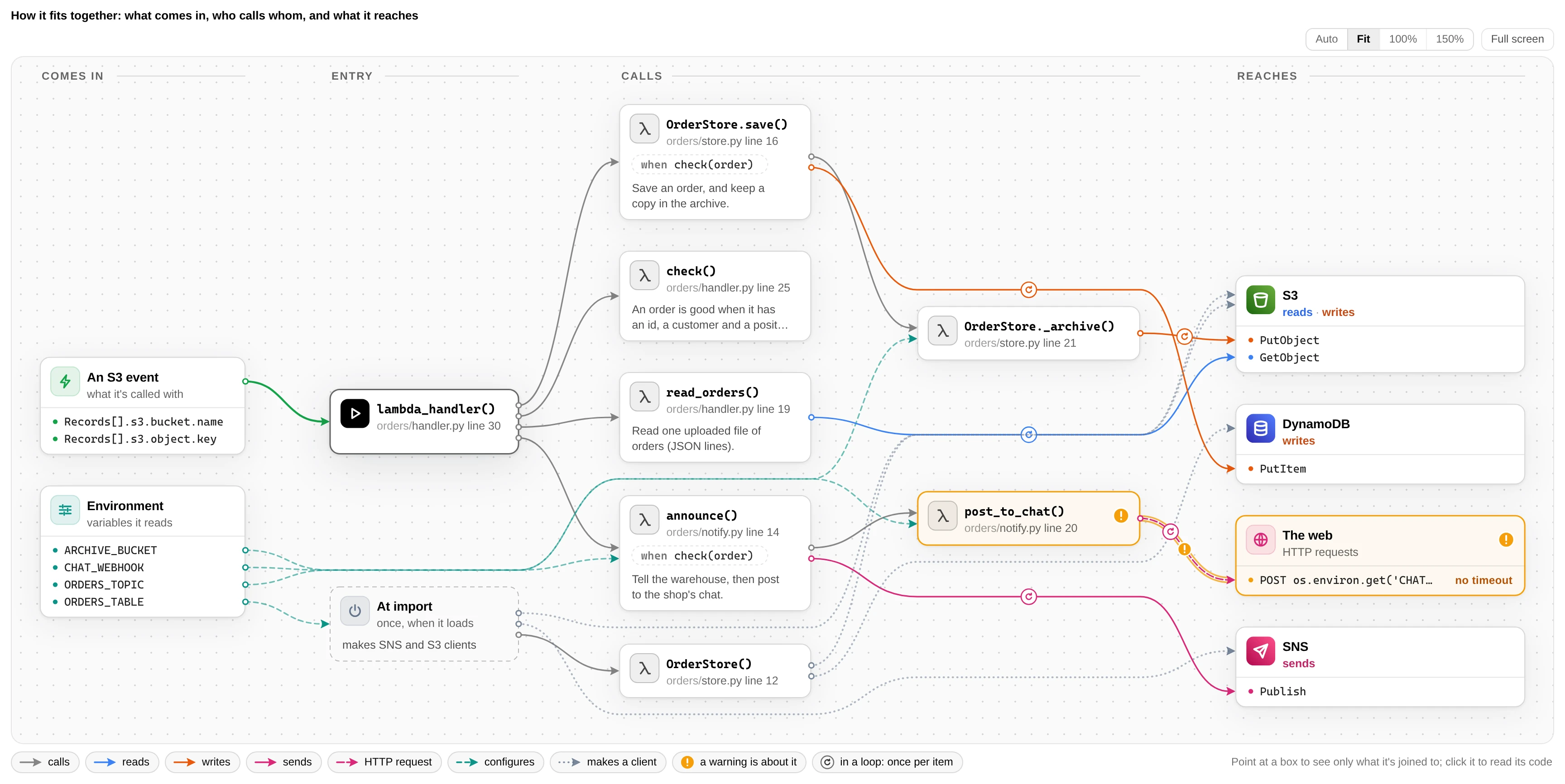Click the lambda_handler play icon
This screenshot has width=1565, height=784.
coord(355,414)
